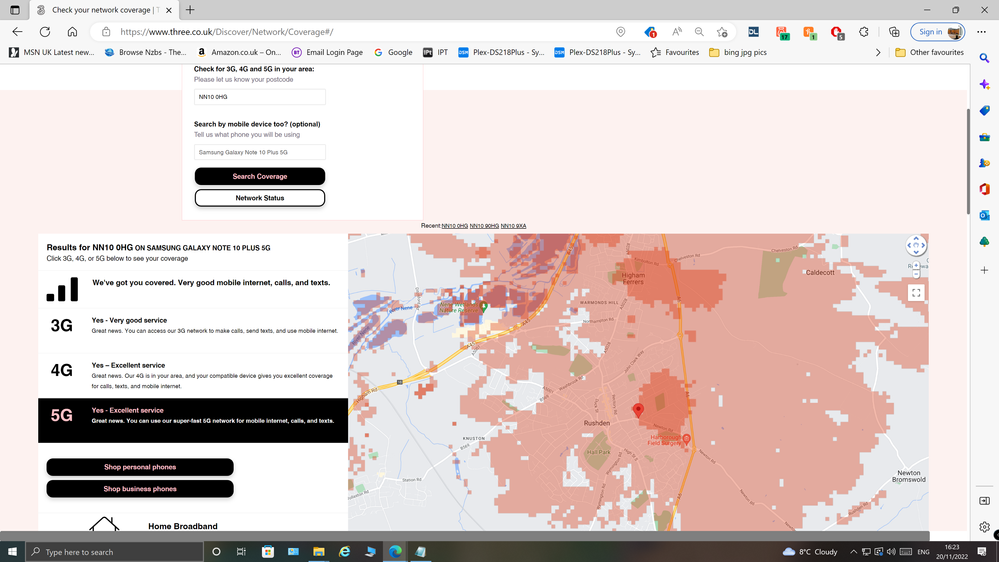Open a new browser tab
The image size is (999, 562).
pyautogui.click(x=190, y=10)
